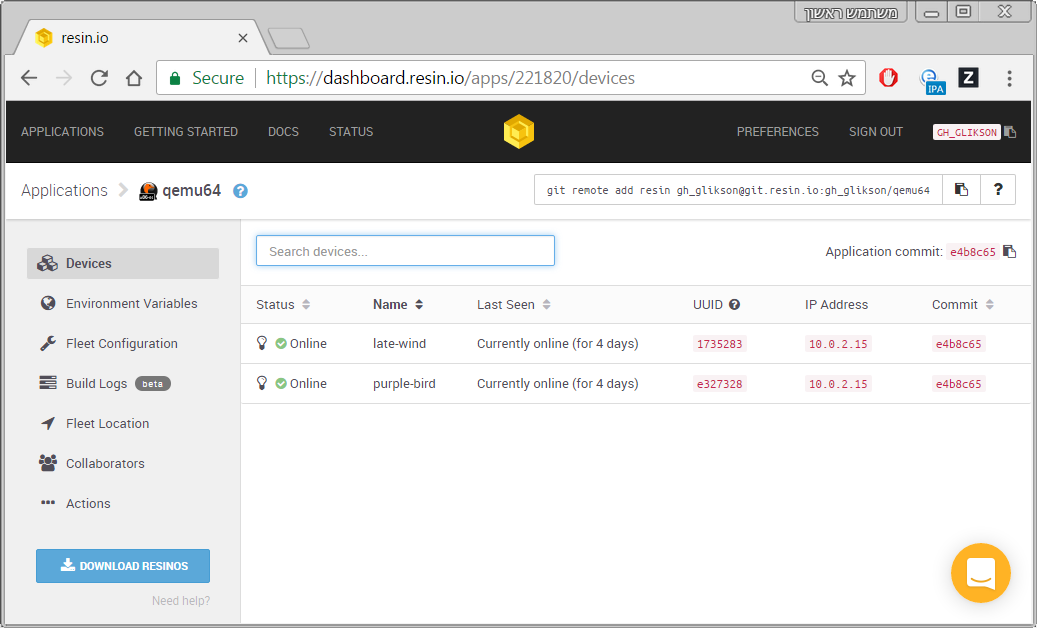The height and width of the screenshot is (628, 1037).
Task: Click lightbulb icon for purple-bird device
Action: (262, 383)
